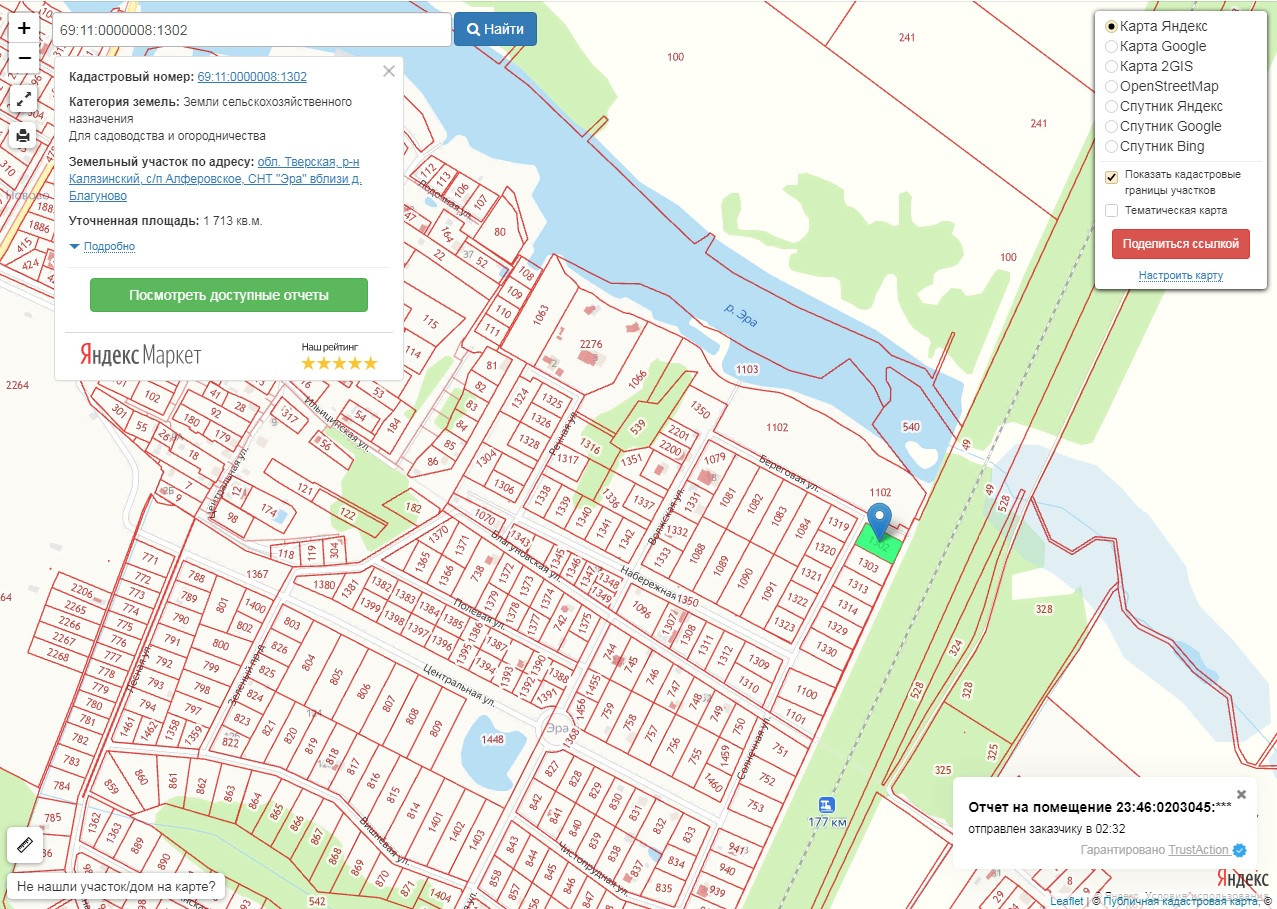The height and width of the screenshot is (909, 1277).
Task: Click parcel number 1367 on map
Action: pyautogui.click(x=257, y=574)
